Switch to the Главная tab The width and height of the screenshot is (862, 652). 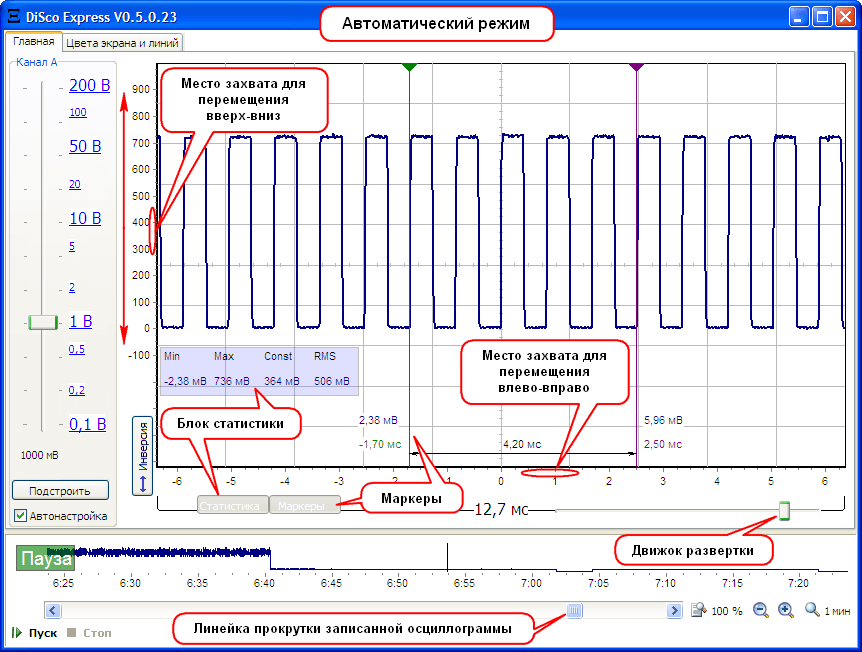point(34,42)
